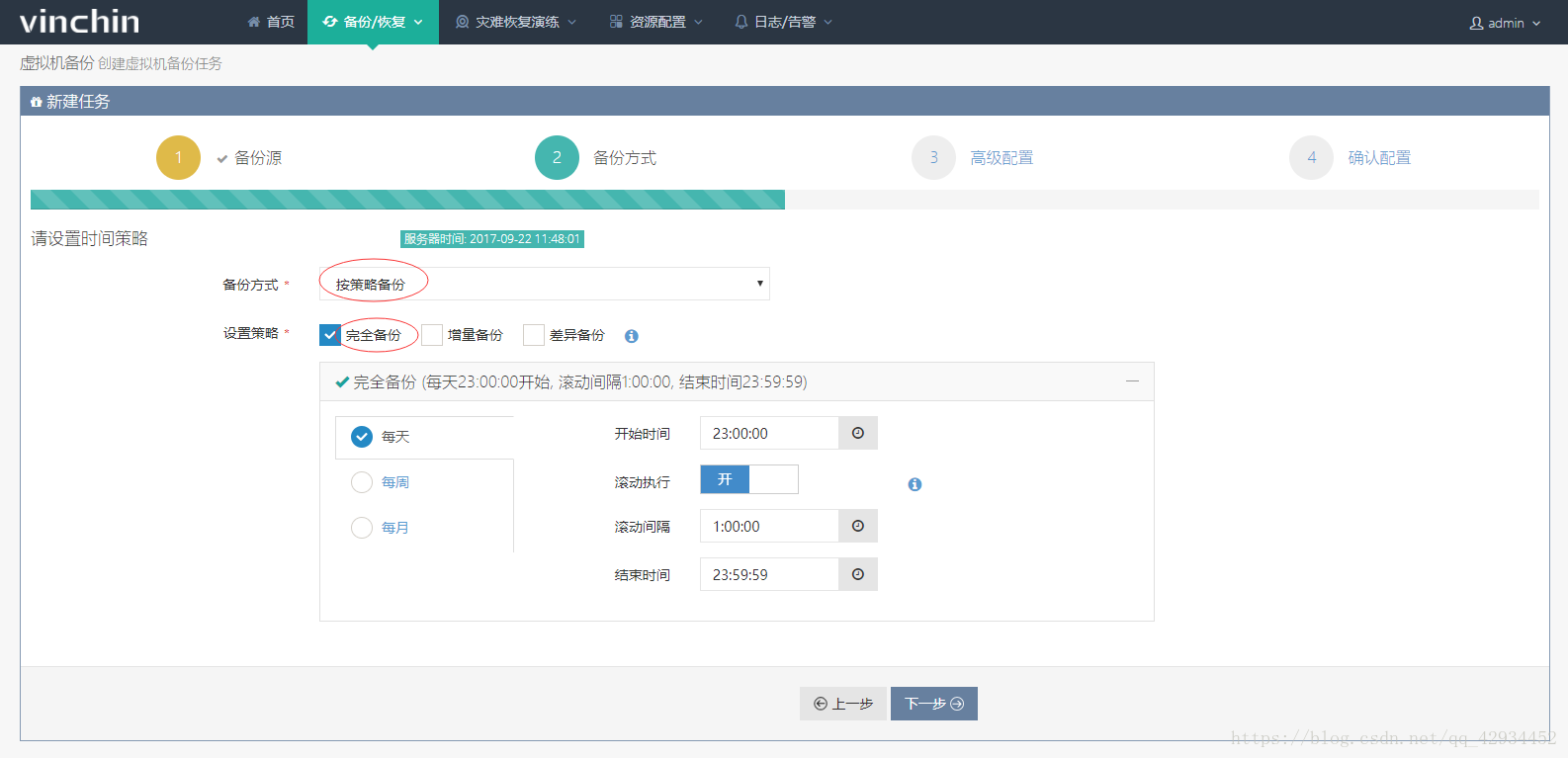This screenshot has width=1568, height=758.
Task: Uncheck the 完全备份 checkbox
Action: (330, 335)
